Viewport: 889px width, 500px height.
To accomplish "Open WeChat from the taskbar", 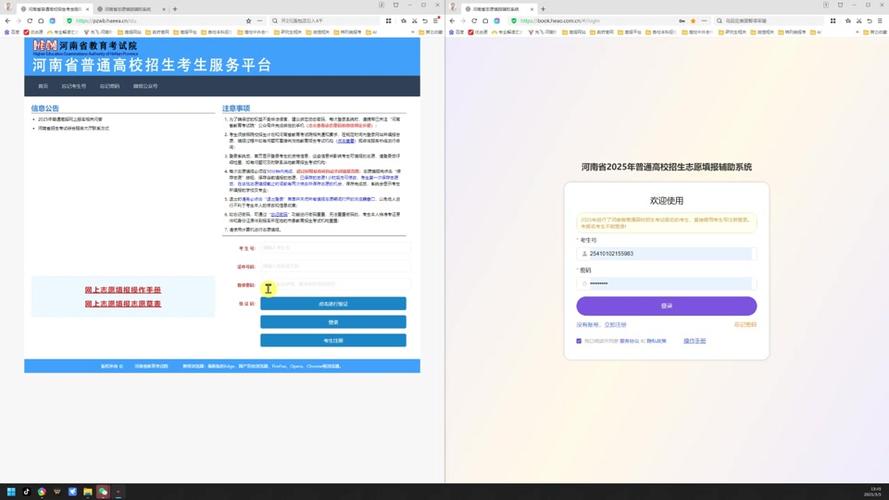I will (103, 491).
